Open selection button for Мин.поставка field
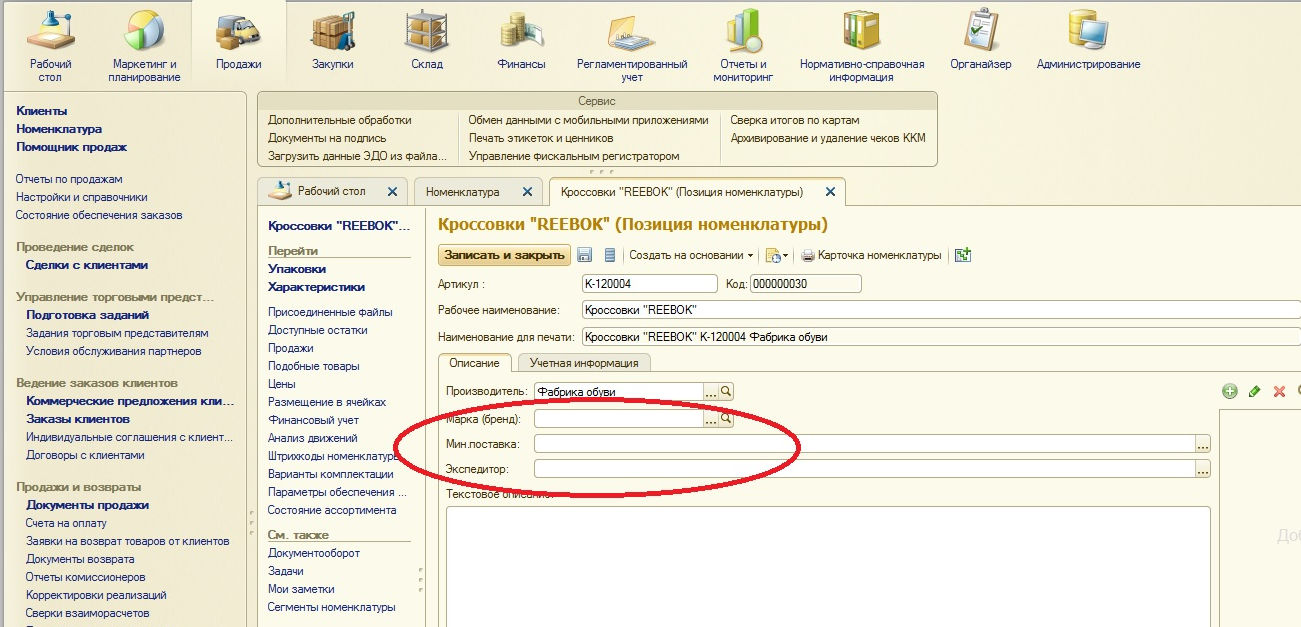 pyautogui.click(x=1204, y=444)
